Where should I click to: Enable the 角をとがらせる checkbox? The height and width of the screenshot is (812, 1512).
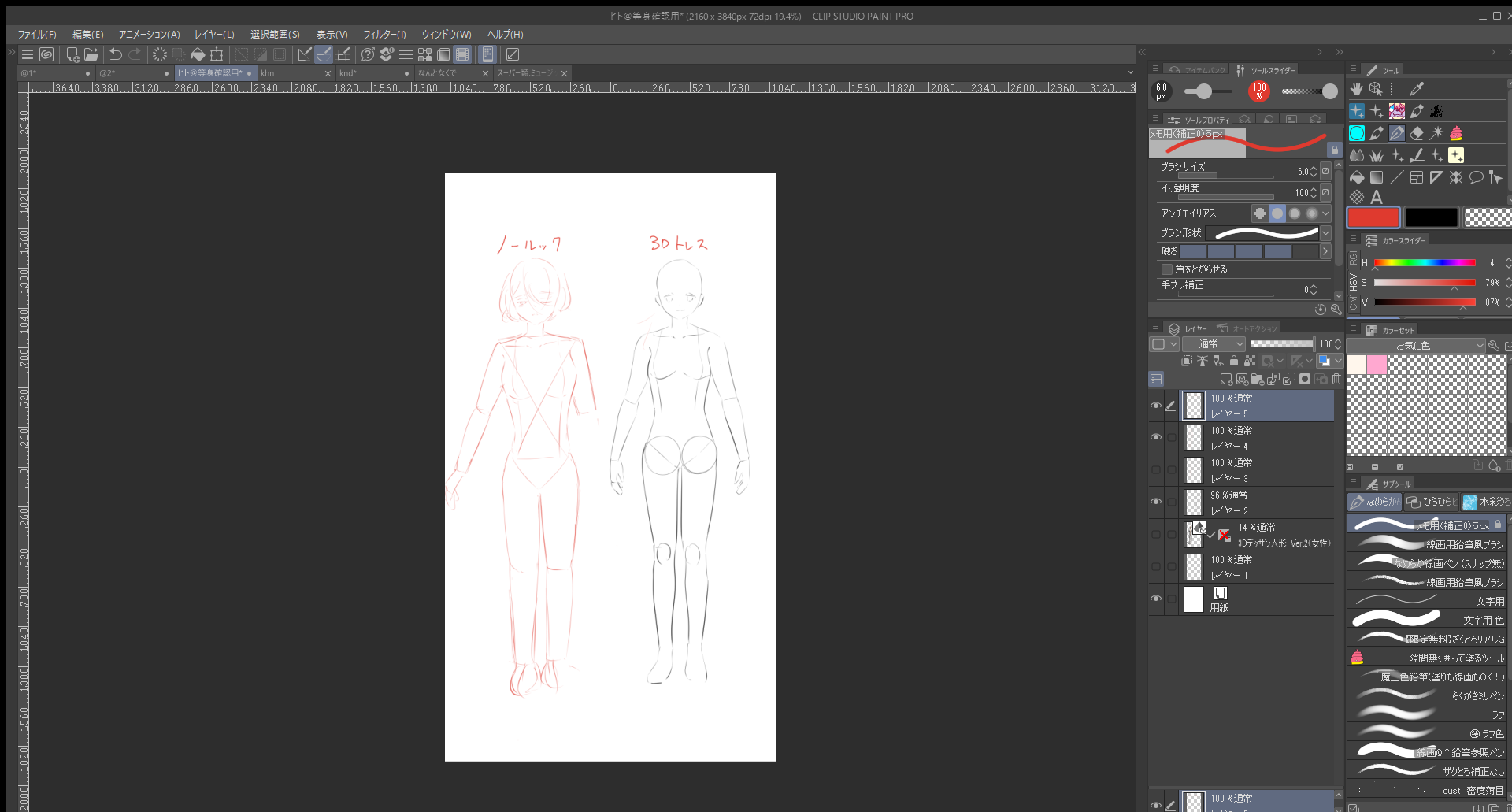coord(1167,269)
